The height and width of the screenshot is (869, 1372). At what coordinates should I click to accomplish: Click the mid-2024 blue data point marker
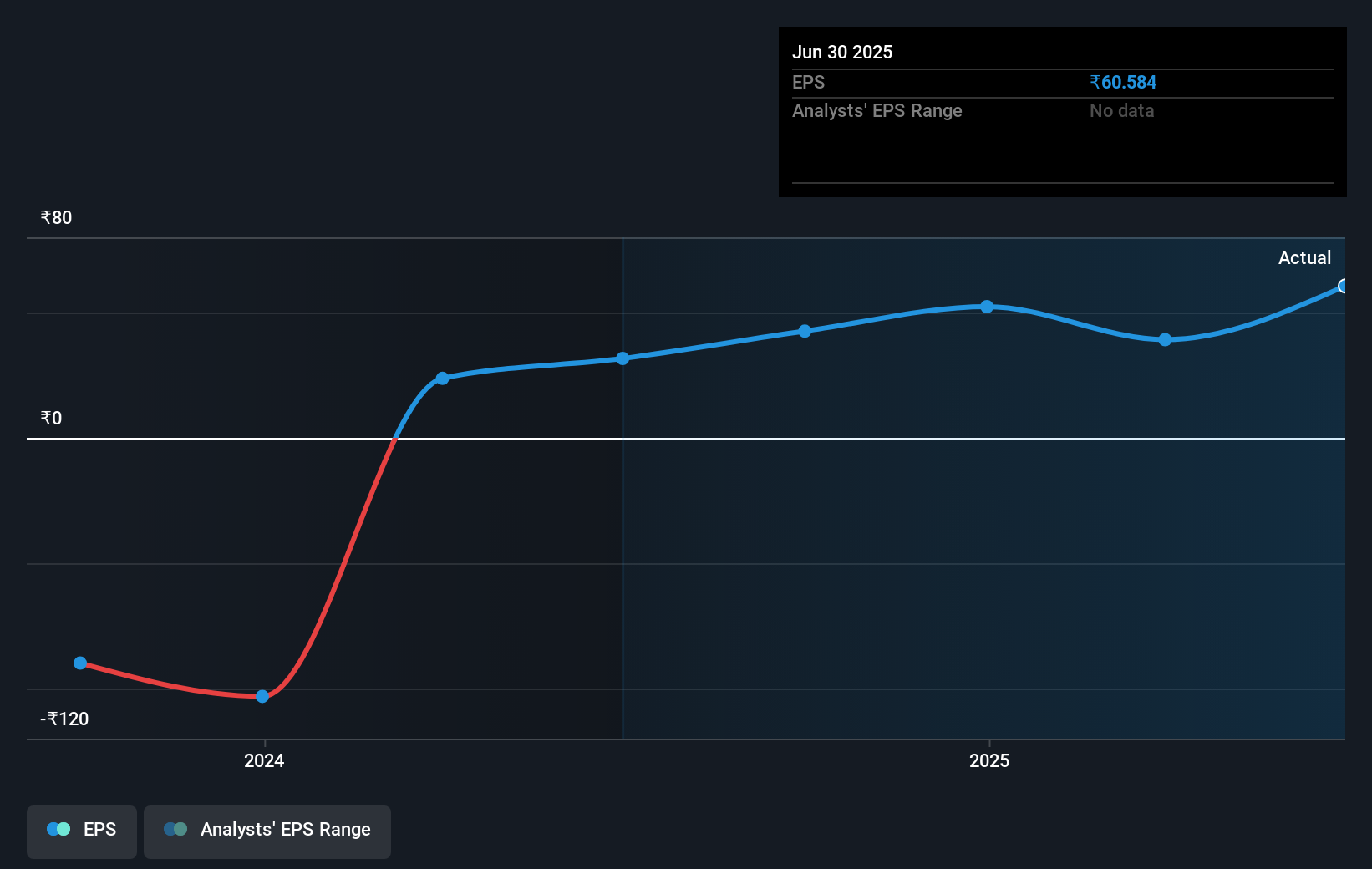(622, 358)
